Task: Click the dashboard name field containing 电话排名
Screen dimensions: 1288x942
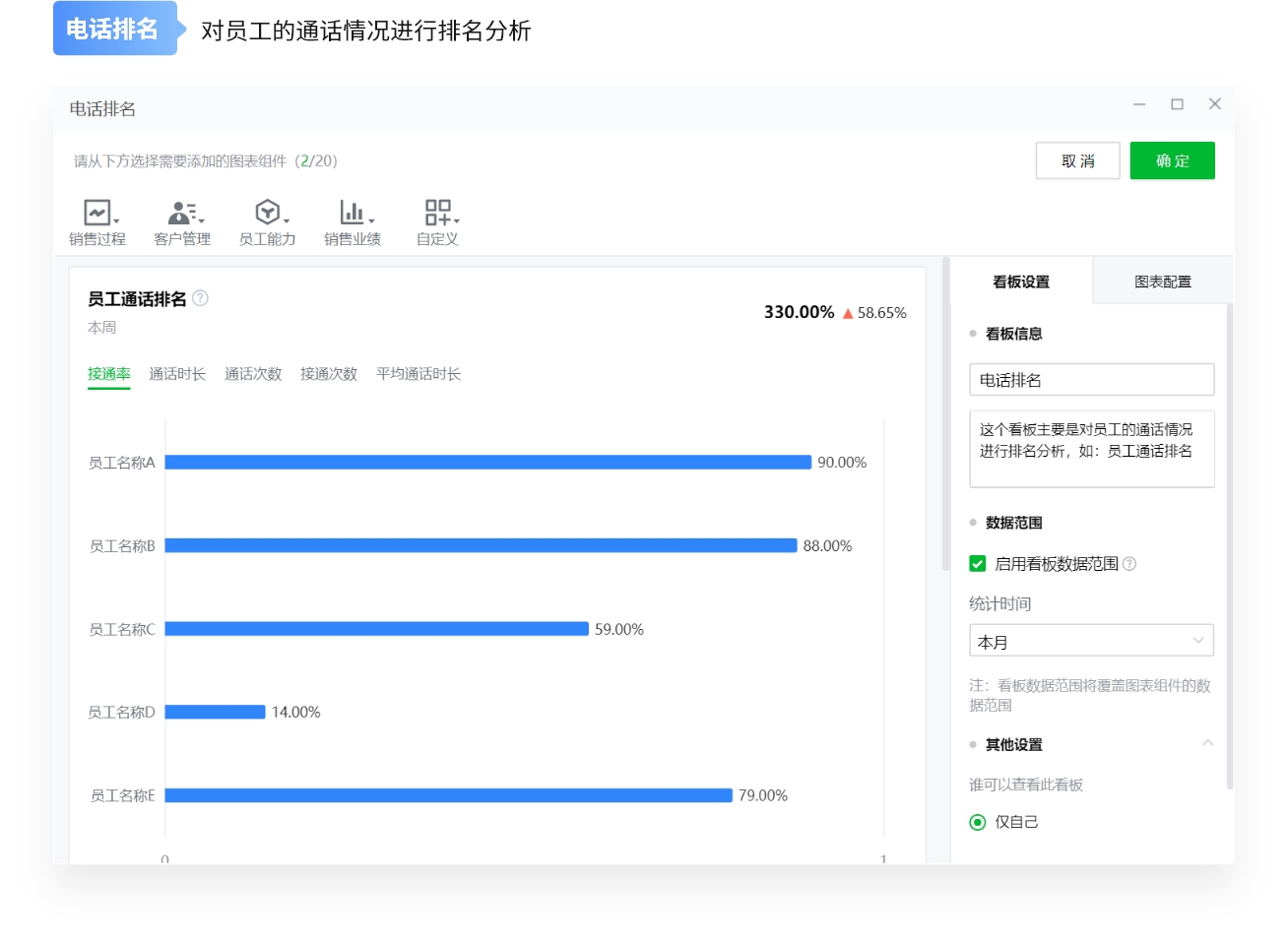Action: [1091, 380]
